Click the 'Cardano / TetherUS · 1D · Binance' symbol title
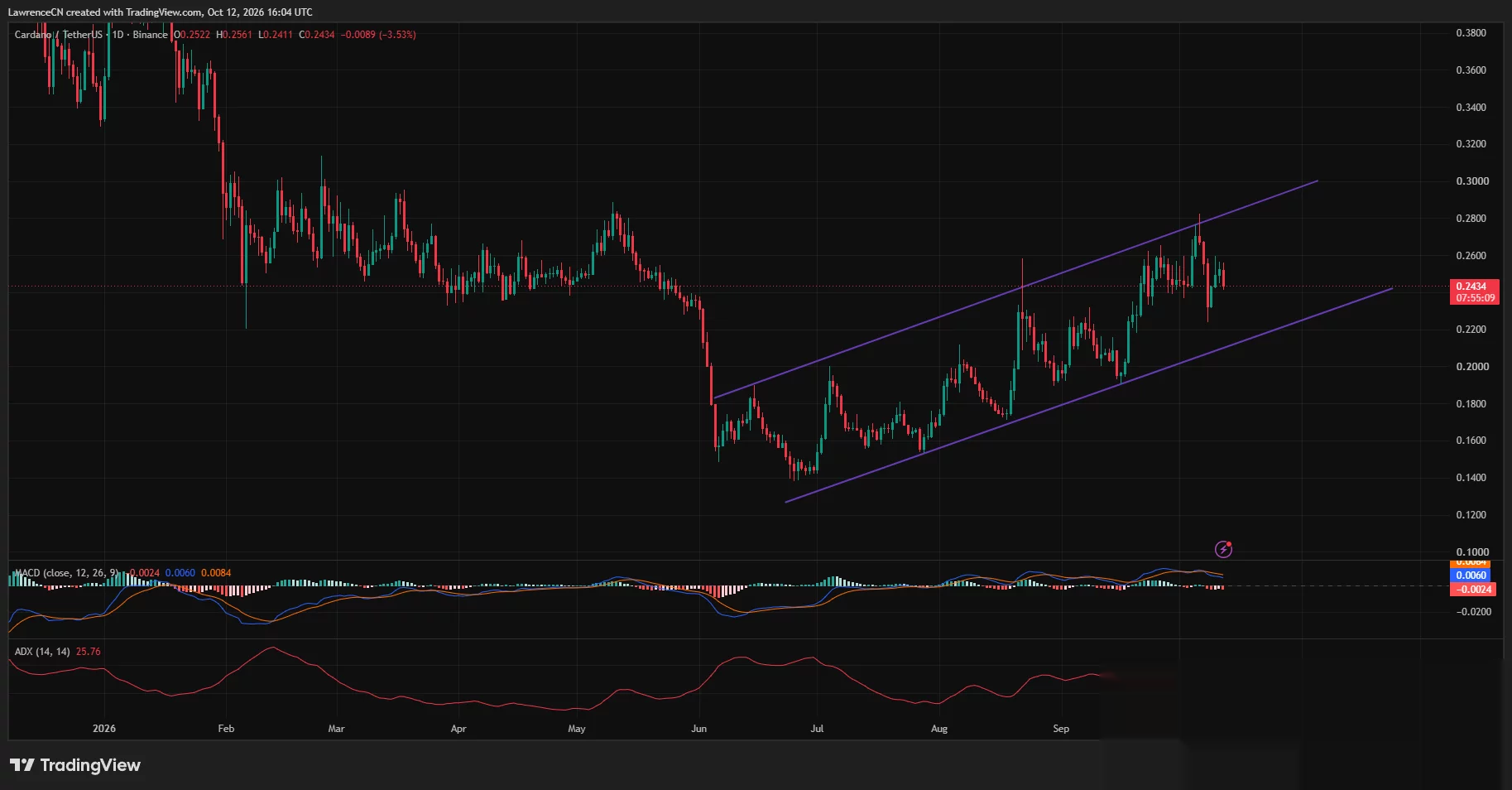Image resolution: width=1512 pixels, height=790 pixels. click(91, 35)
